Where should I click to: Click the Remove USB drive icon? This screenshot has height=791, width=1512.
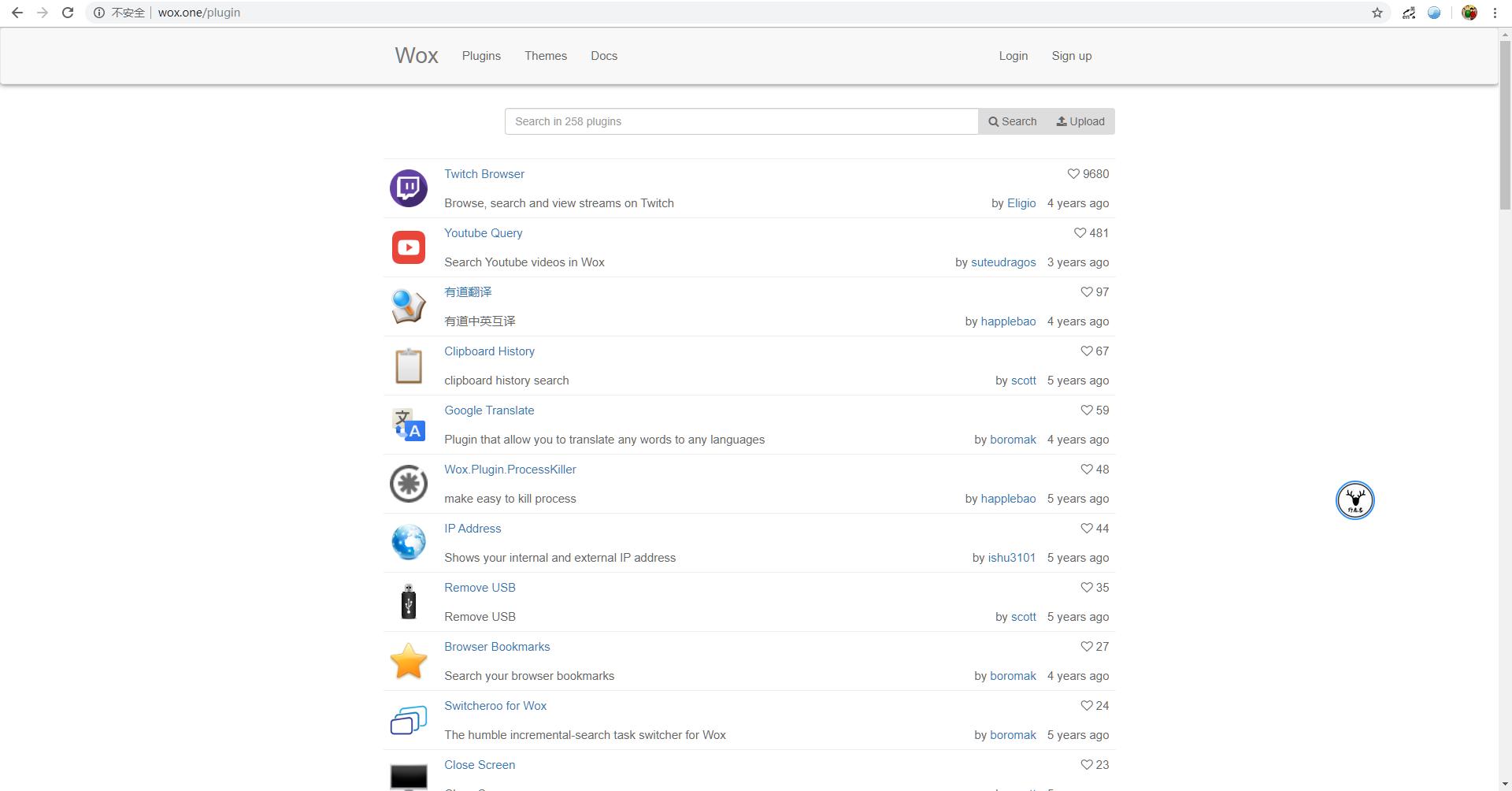click(409, 602)
